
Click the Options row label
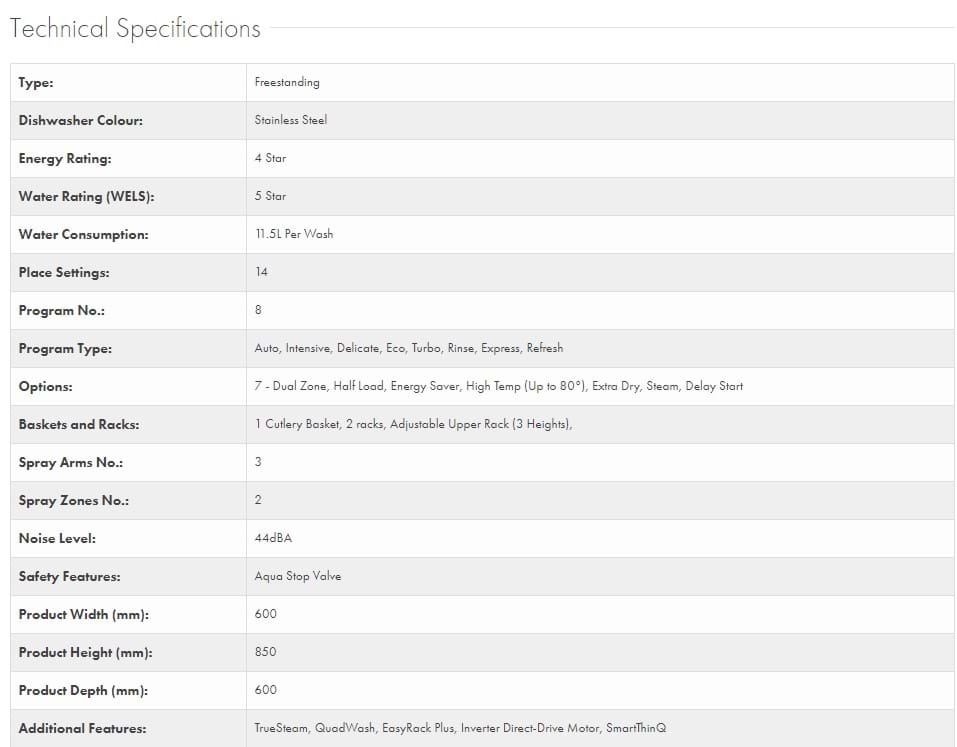(x=46, y=387)
